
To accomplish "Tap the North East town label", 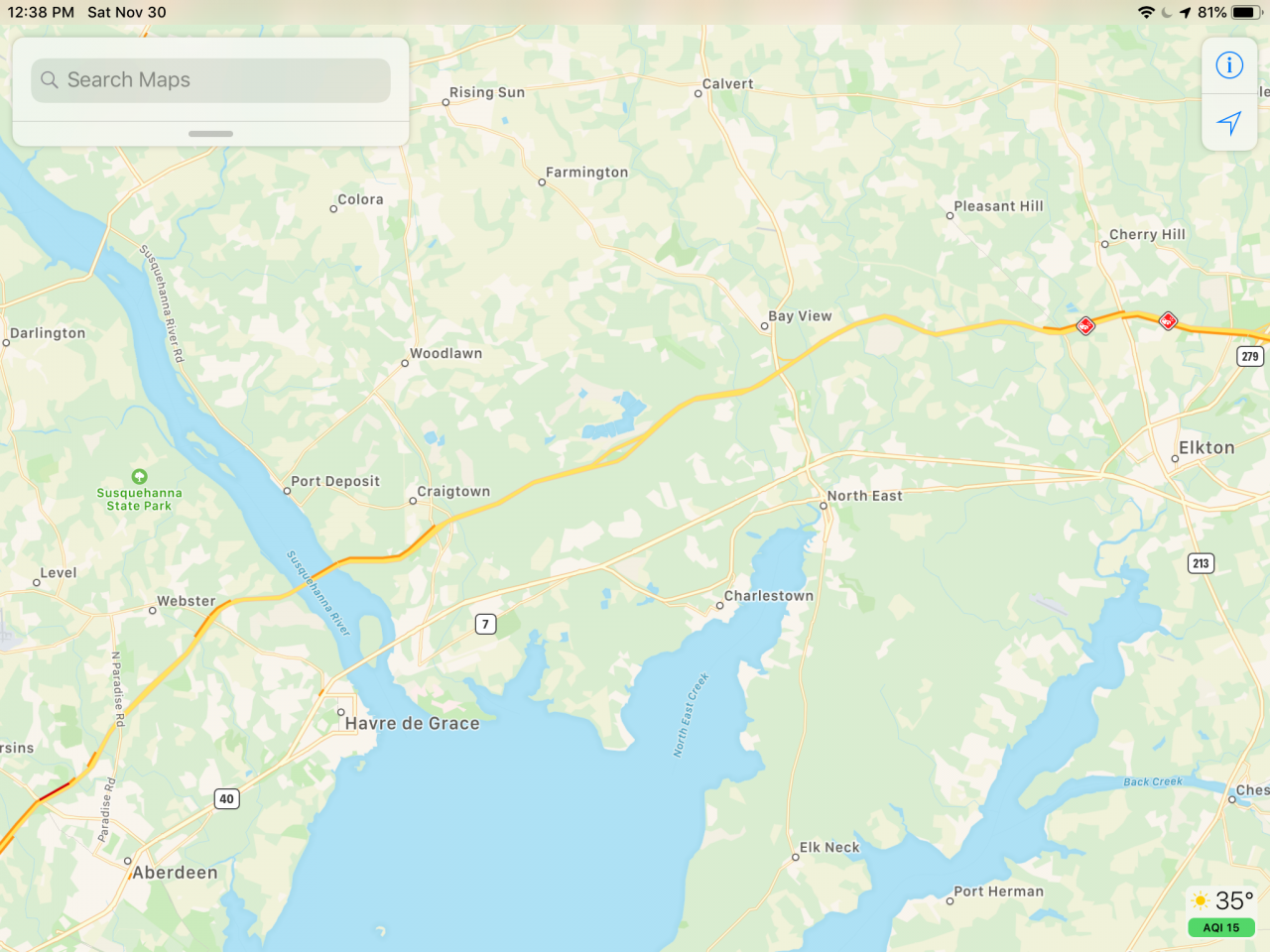I will pos(865,496).
